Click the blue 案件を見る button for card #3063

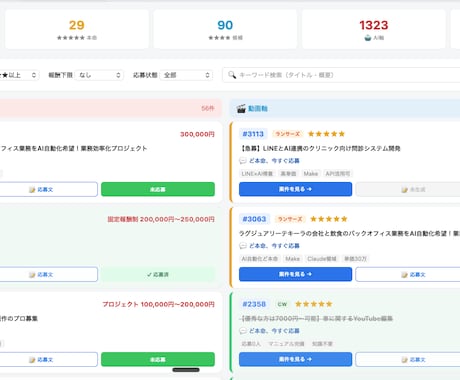(x=295, y=274)
